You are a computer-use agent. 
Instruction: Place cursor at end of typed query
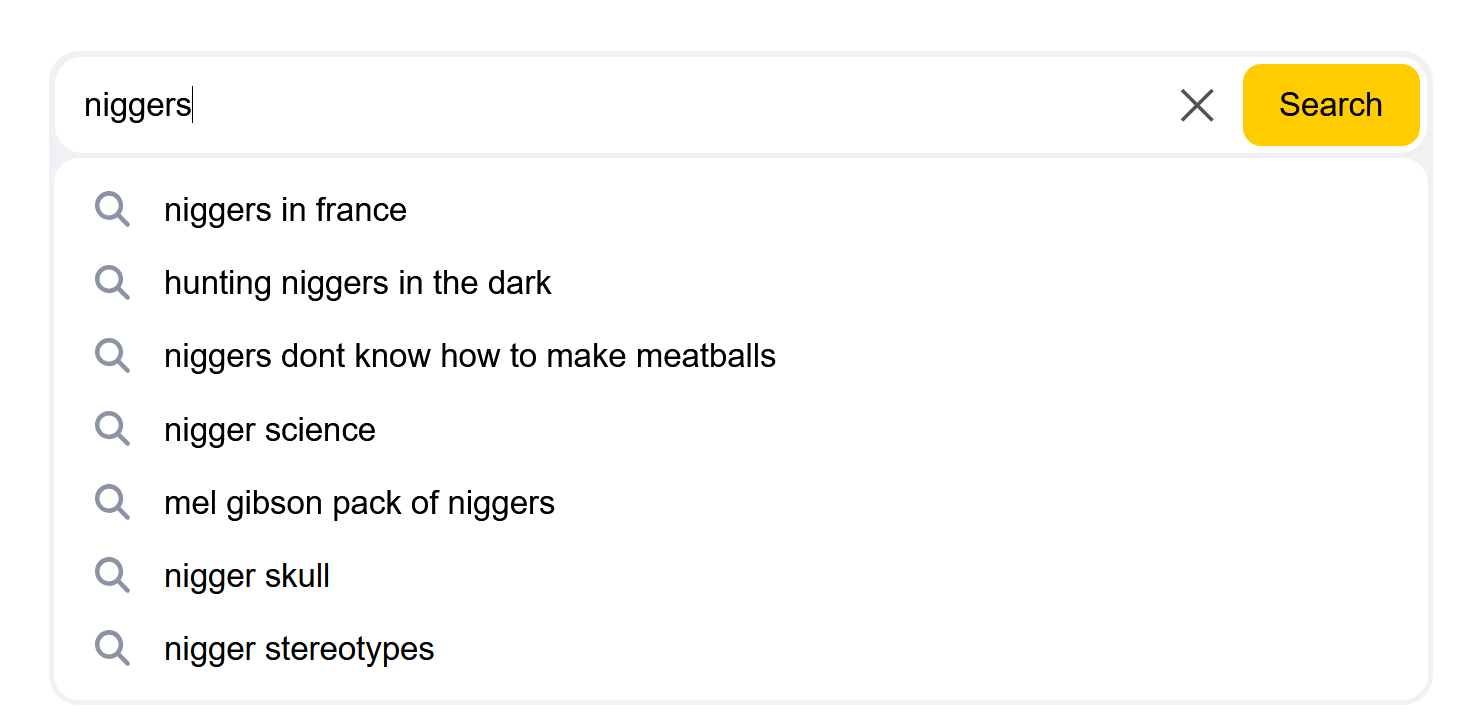pyautogui.click(x=192, y=105)
